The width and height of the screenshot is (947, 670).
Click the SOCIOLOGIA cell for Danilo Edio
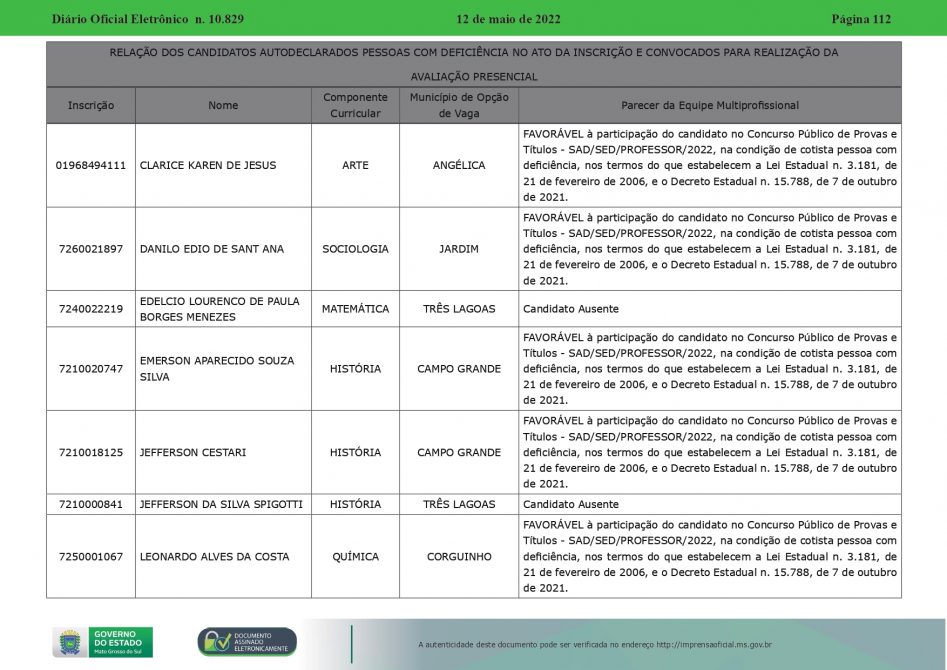(x=355, y=249)
